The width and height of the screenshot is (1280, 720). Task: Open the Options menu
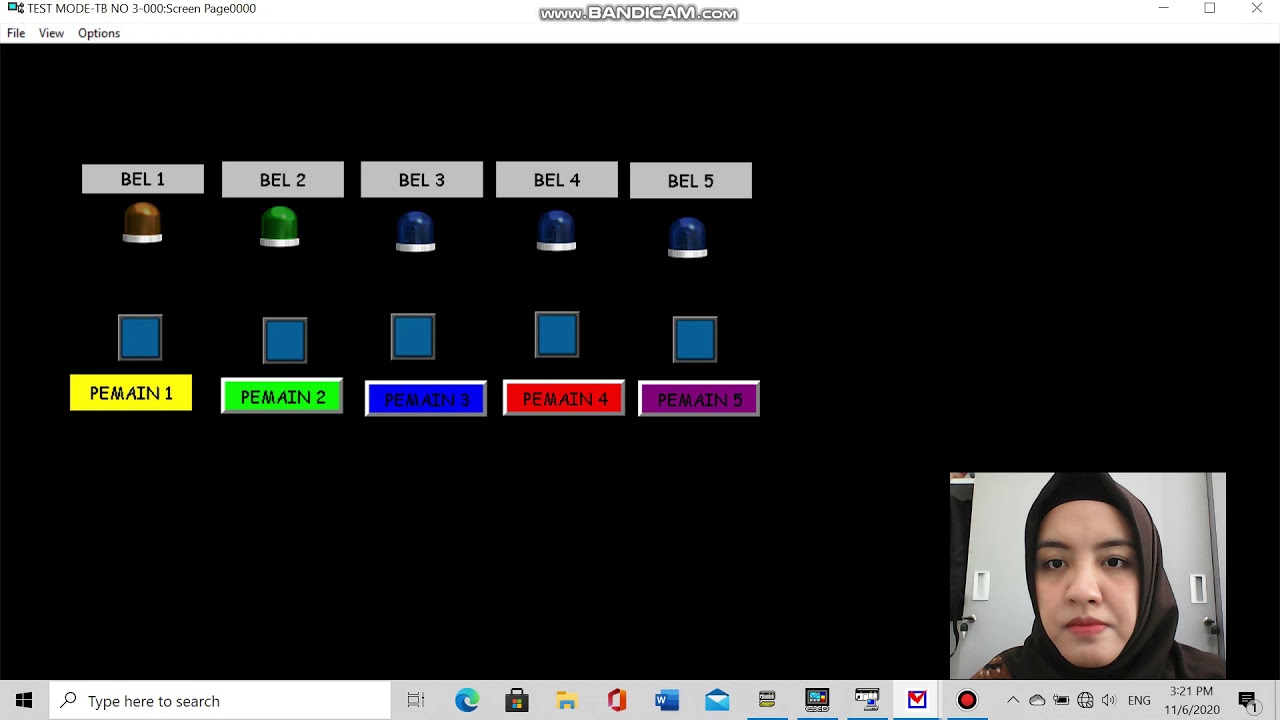pos(99,33)
